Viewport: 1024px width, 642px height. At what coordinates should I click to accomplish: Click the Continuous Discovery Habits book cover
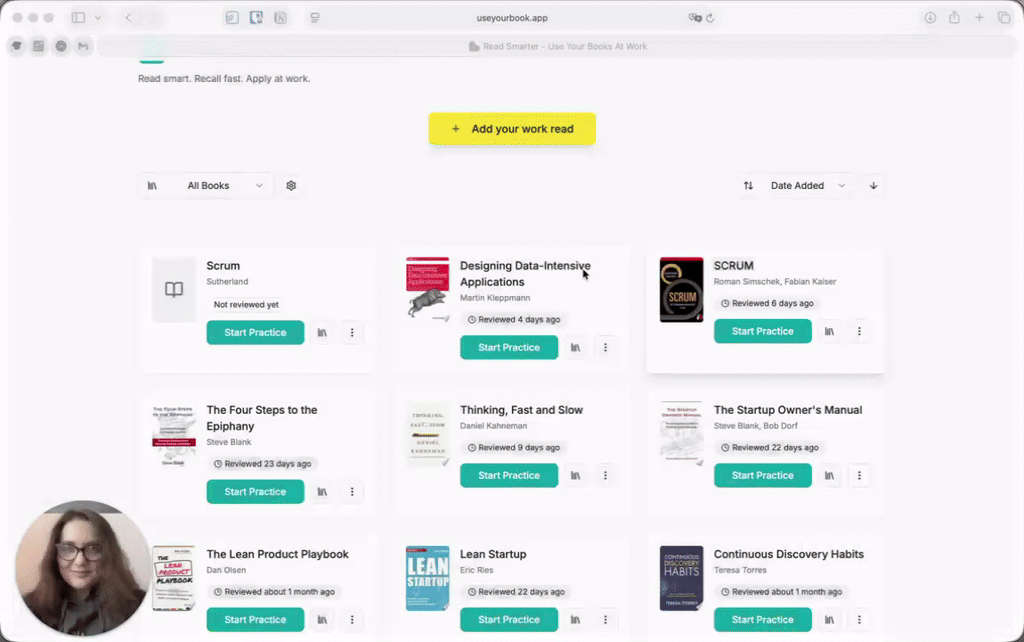point(681,578)
